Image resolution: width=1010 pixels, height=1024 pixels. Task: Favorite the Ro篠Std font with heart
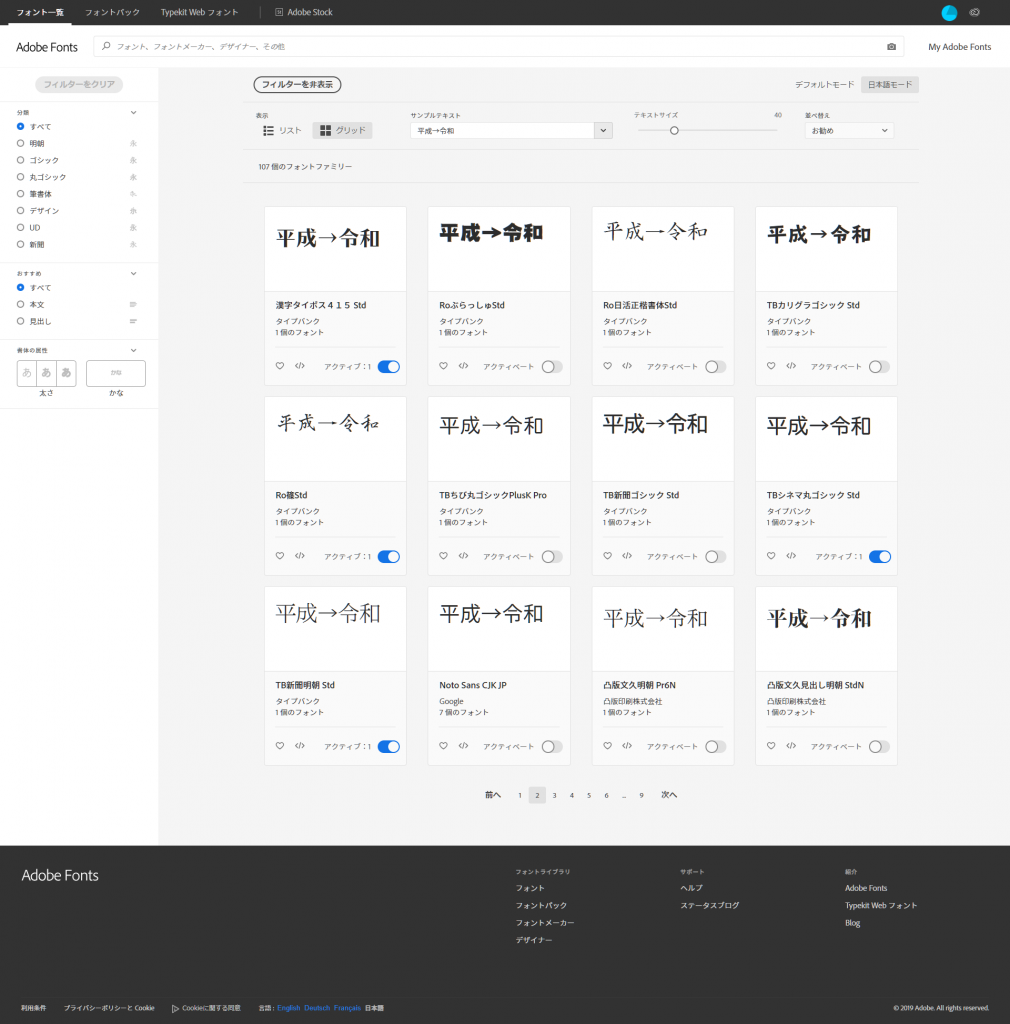pyautogui.click(x=279, y=556)
